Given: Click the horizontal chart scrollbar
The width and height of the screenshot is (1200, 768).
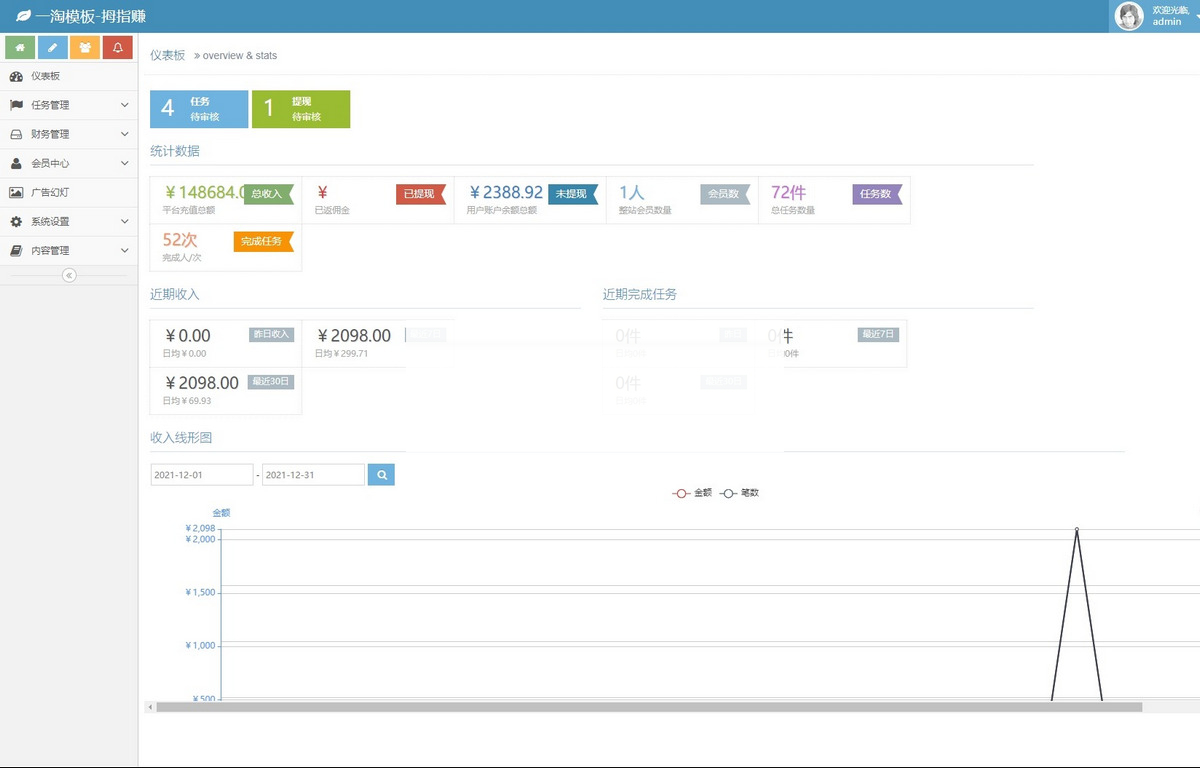Looking at the screenshot, I should point(648,707).
